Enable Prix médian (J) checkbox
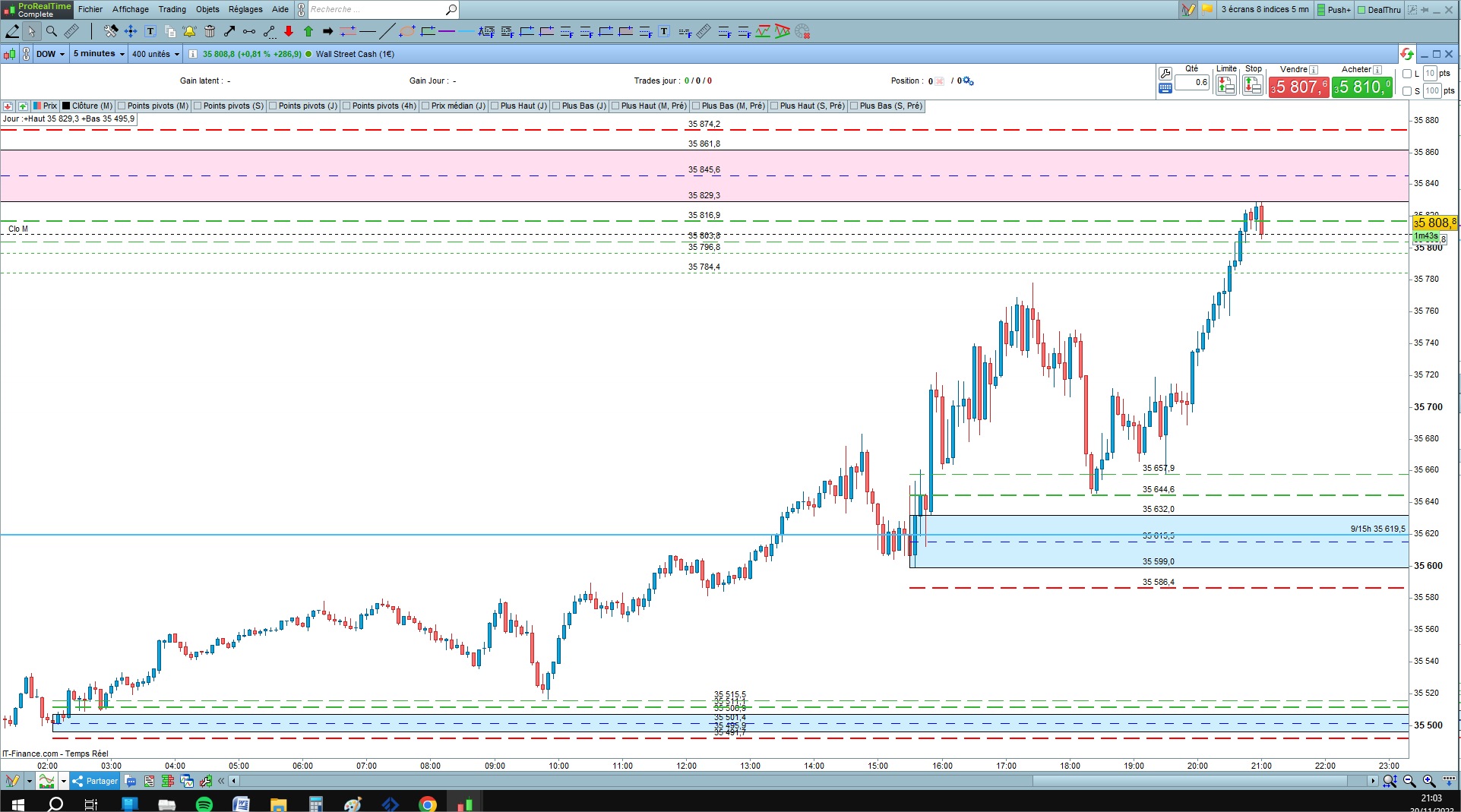This screenshot has height=812, width=1461. click(425, 106)
